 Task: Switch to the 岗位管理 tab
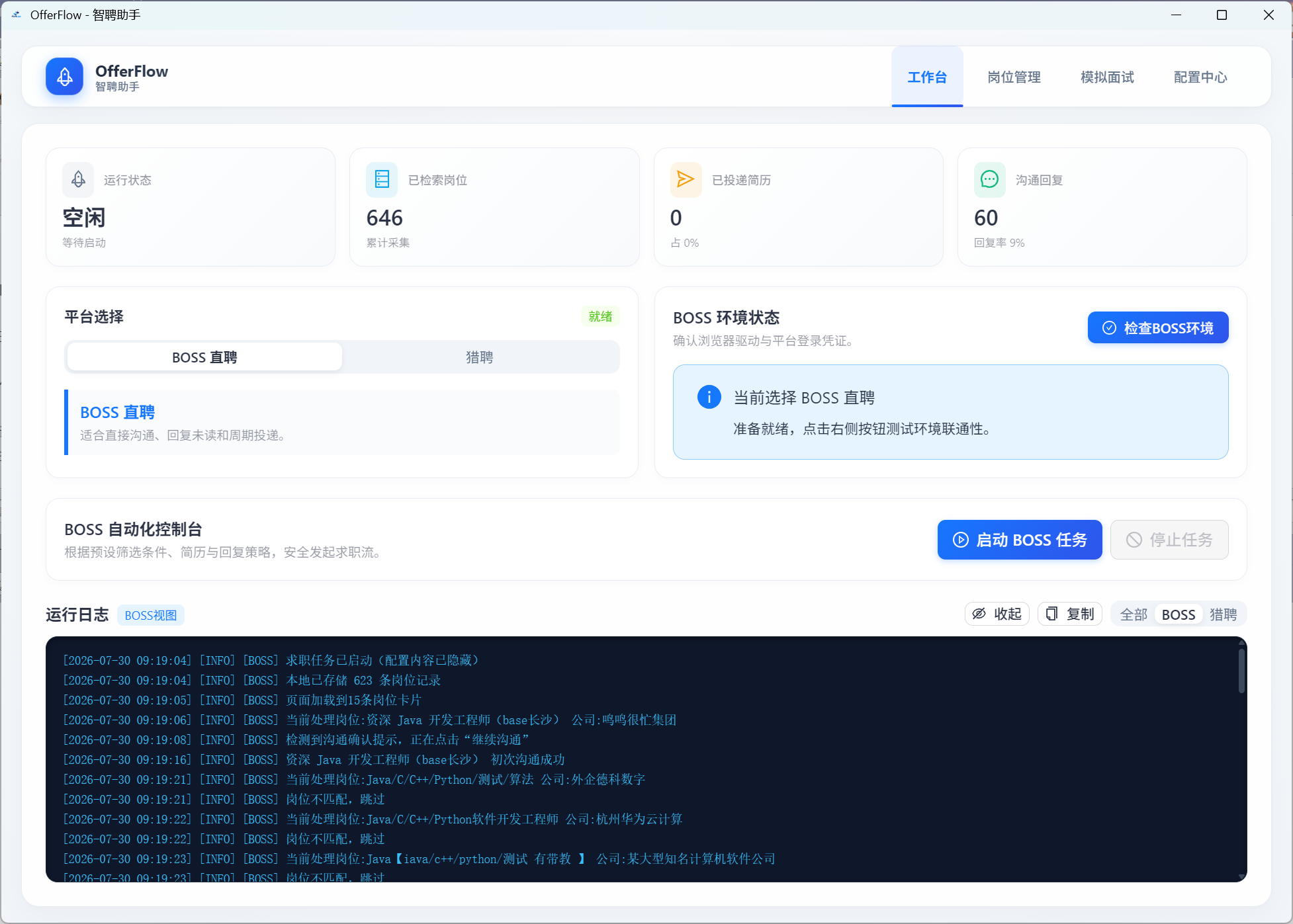[1014, 77]
